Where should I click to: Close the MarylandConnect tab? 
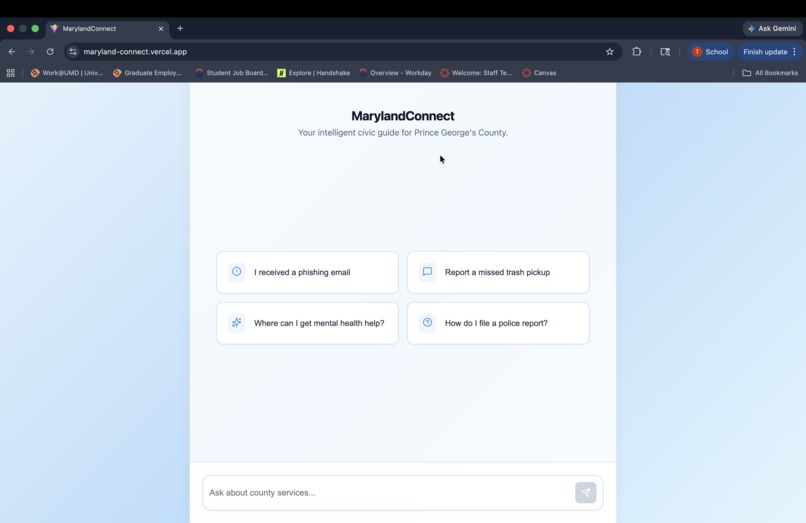click(x=161, y=29)
